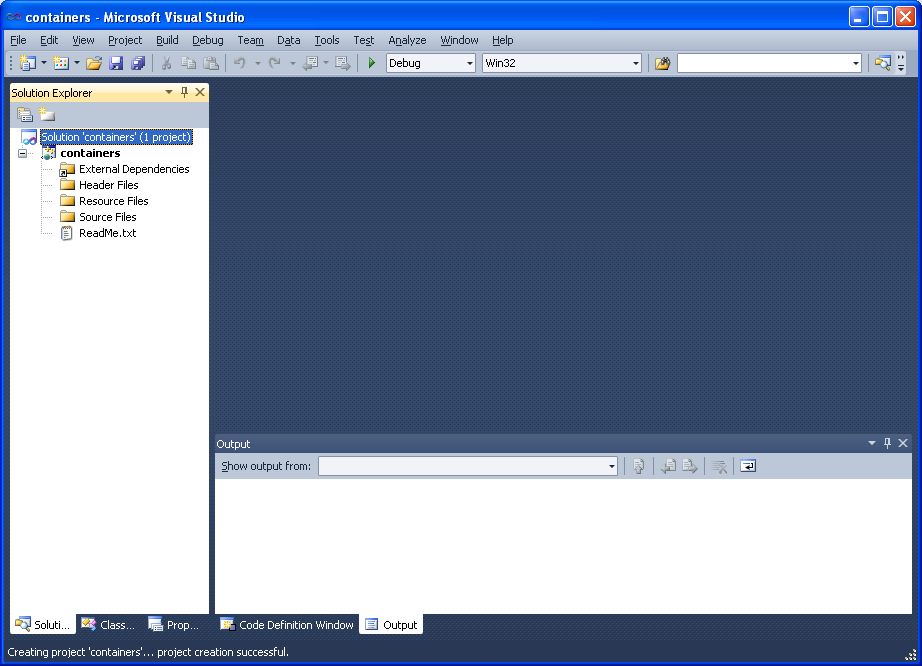Click the New Project toolbar icon
The height and width of the screenshot is (666, 922).
pyautogui.click(x=28, y=63)
